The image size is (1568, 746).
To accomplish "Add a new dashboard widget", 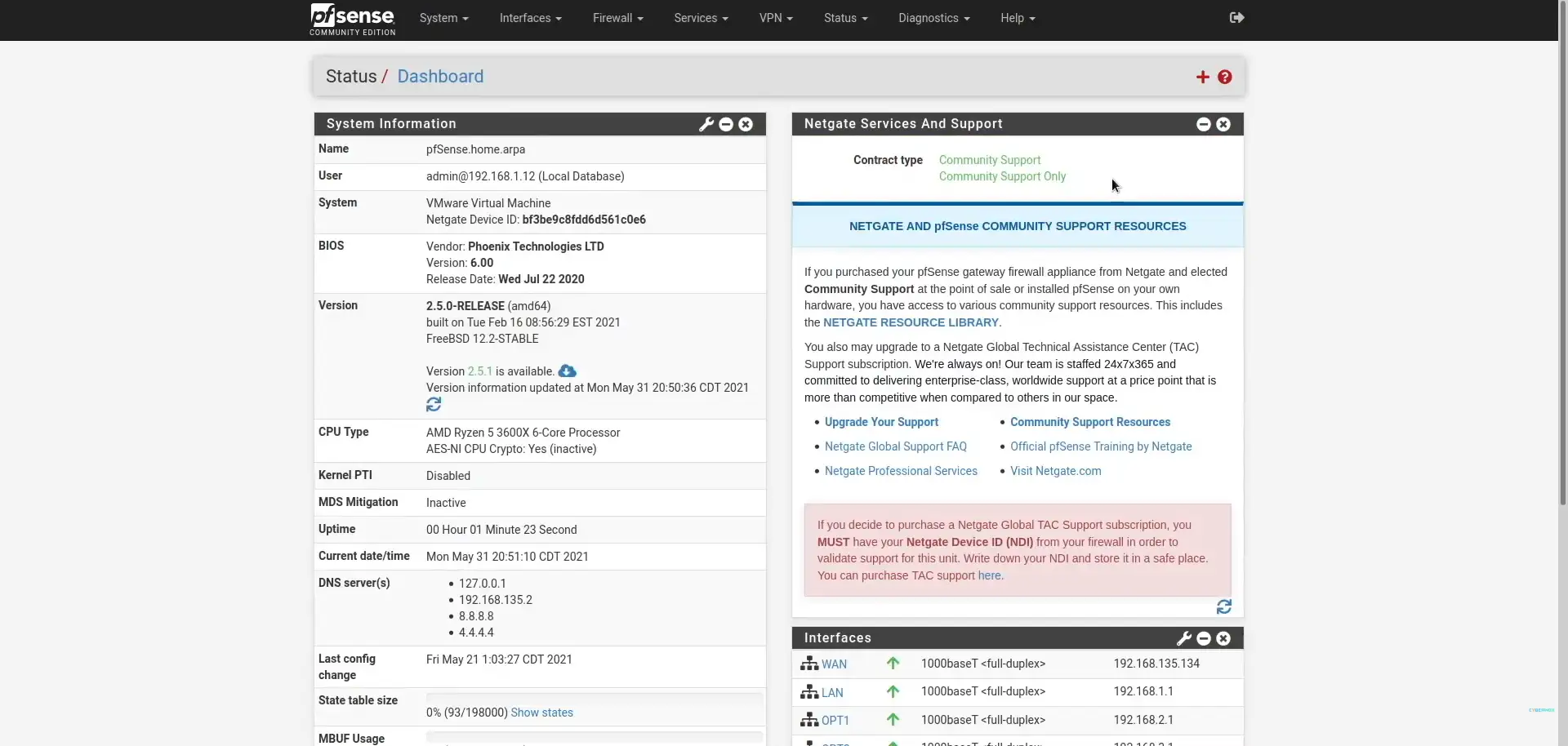I will tap(1202, 77).
